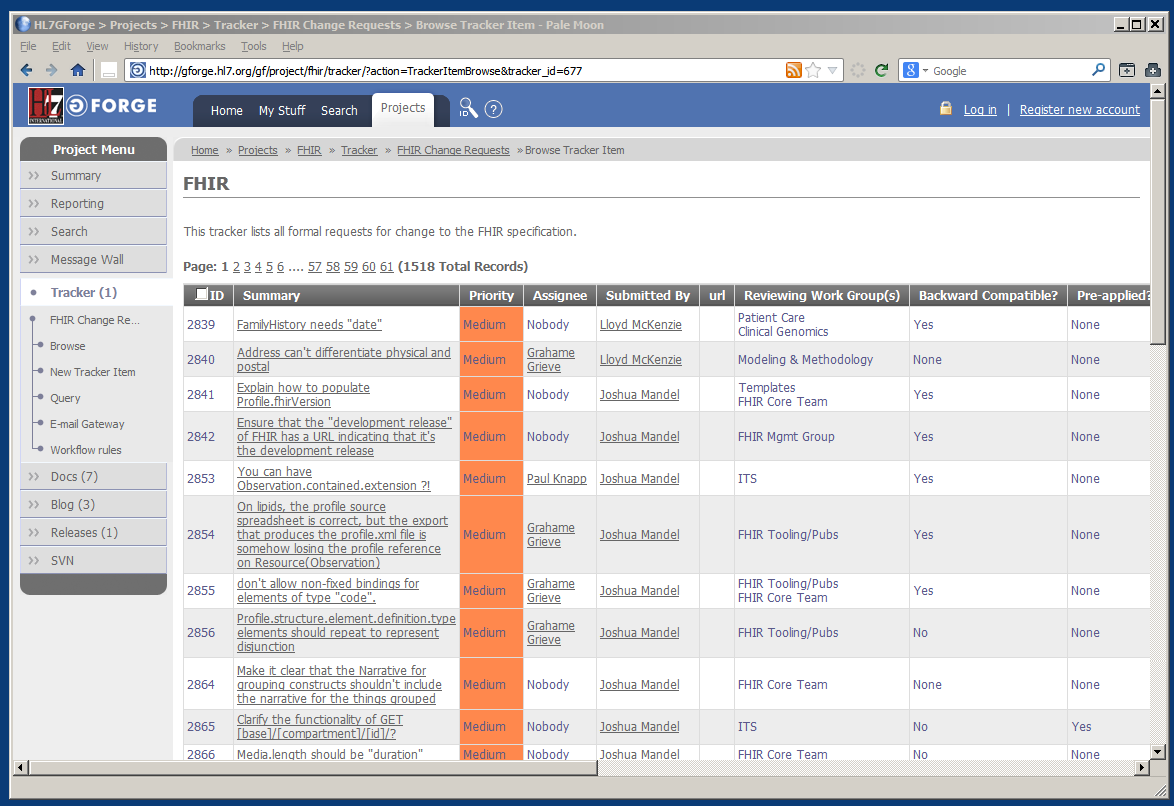Expand Summary in the Project Menu

(94, 175)
